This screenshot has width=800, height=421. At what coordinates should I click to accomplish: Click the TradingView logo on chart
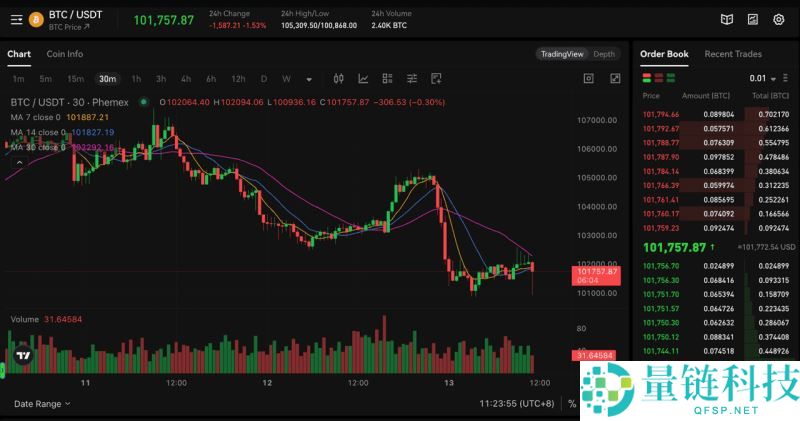click(22, 355)
